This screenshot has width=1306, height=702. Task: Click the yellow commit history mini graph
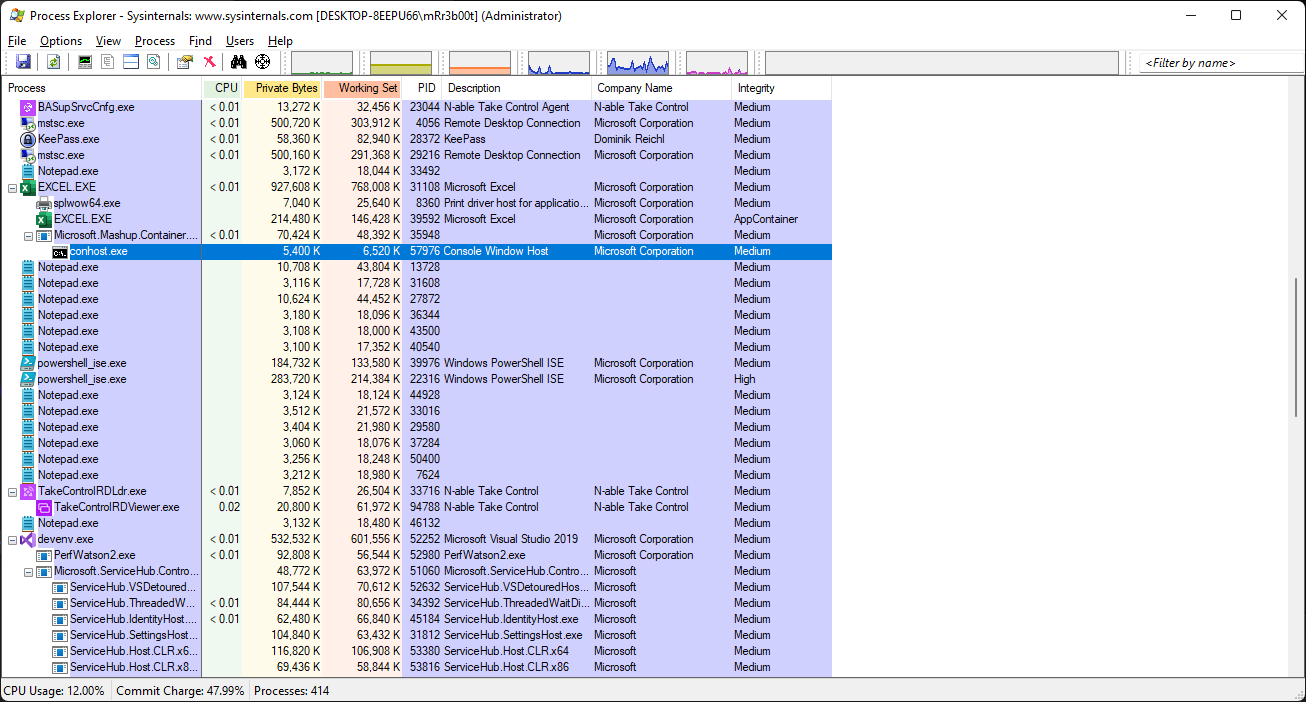tap(401, 63)
